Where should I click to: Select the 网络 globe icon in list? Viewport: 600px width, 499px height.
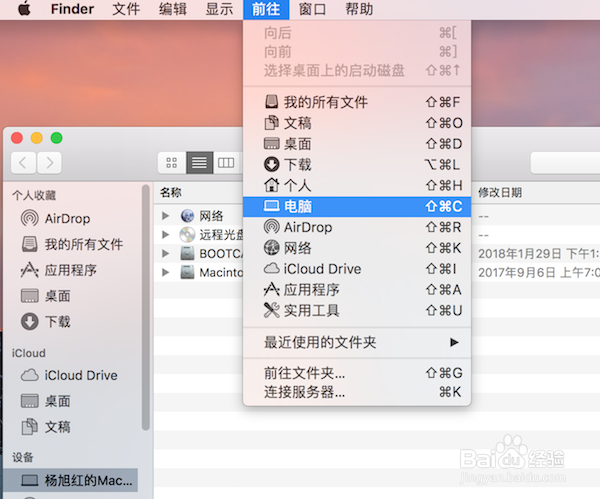[x=188, y=216]
